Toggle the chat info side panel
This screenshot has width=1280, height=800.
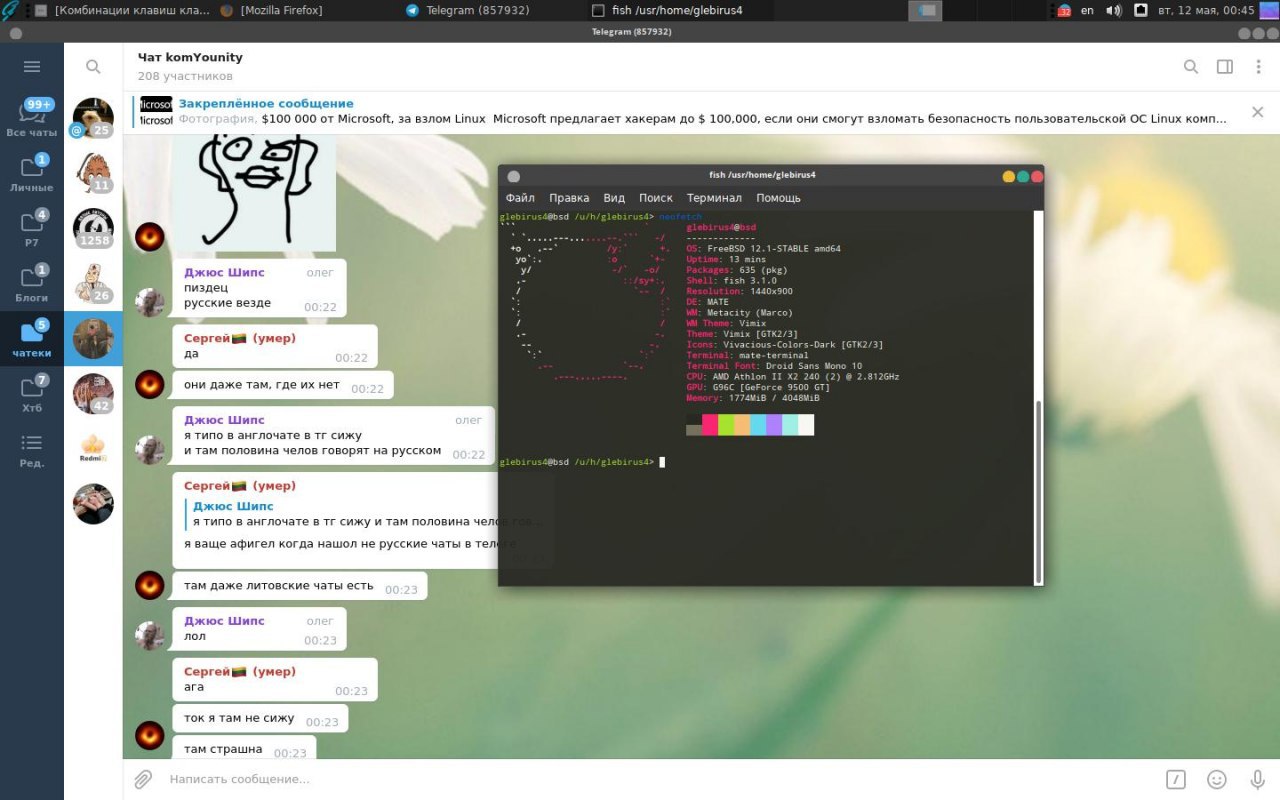pyautogui.click(x=1224, y=67)
